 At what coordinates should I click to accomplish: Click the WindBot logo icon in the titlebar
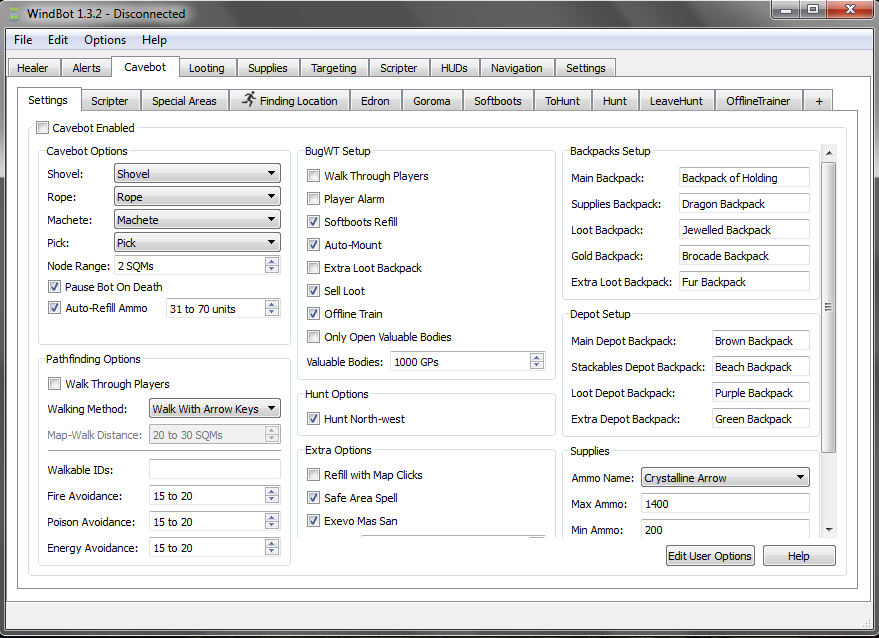click(x=14, y=12)
